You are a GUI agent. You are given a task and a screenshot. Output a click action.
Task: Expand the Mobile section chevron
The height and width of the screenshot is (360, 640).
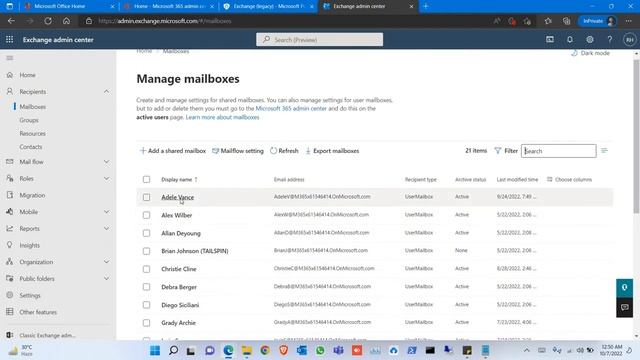[x=107, y=212]
